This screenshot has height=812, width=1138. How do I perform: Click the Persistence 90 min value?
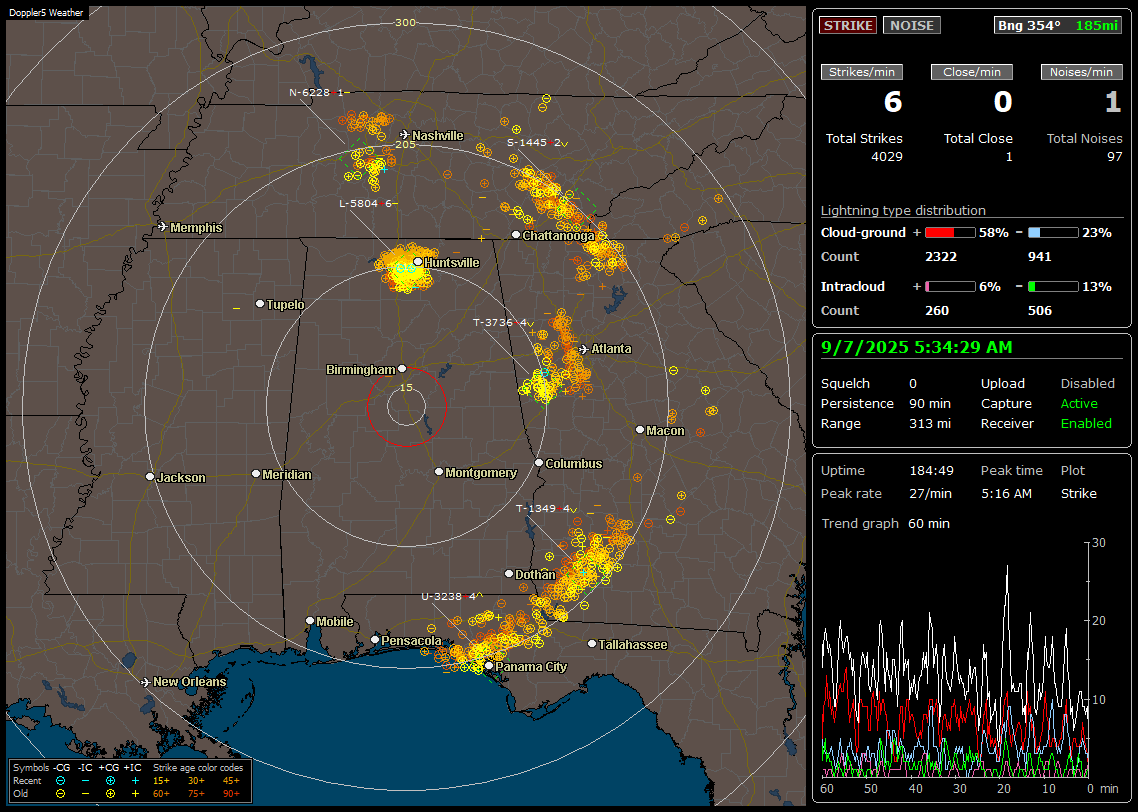coord(930,403)
